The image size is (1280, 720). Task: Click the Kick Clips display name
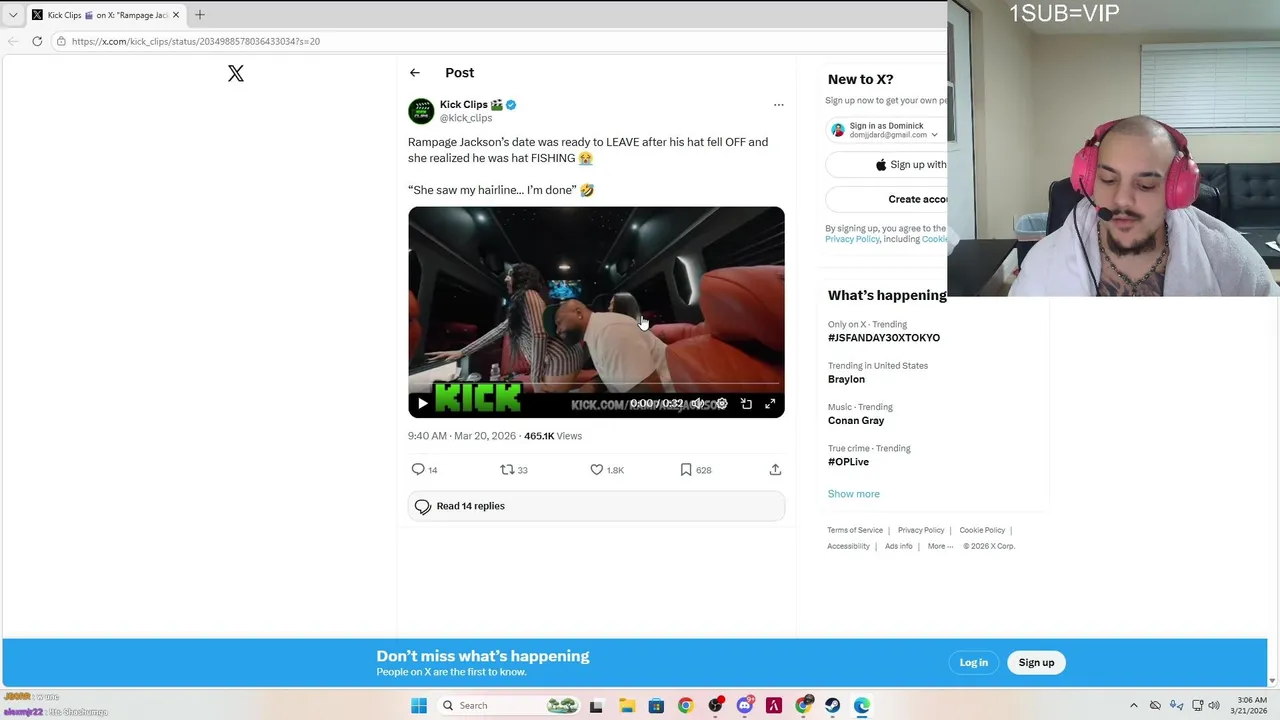(x=463, y=104)
